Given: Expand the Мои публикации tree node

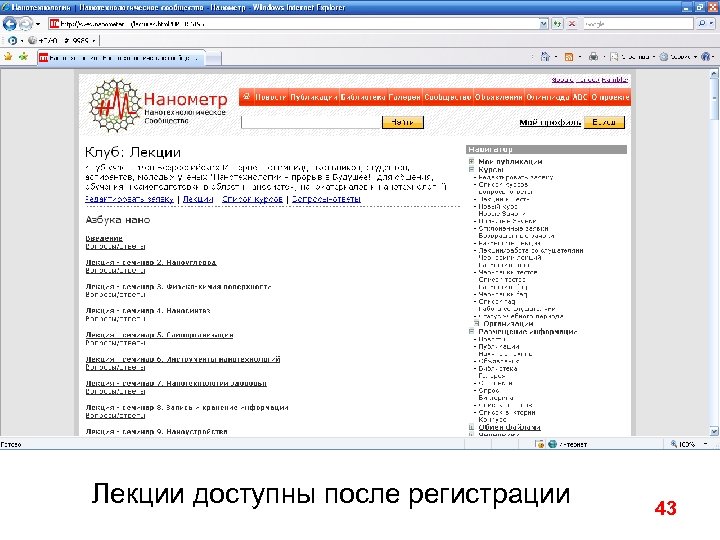Looking at the screenshot, I should pos(471,161).
